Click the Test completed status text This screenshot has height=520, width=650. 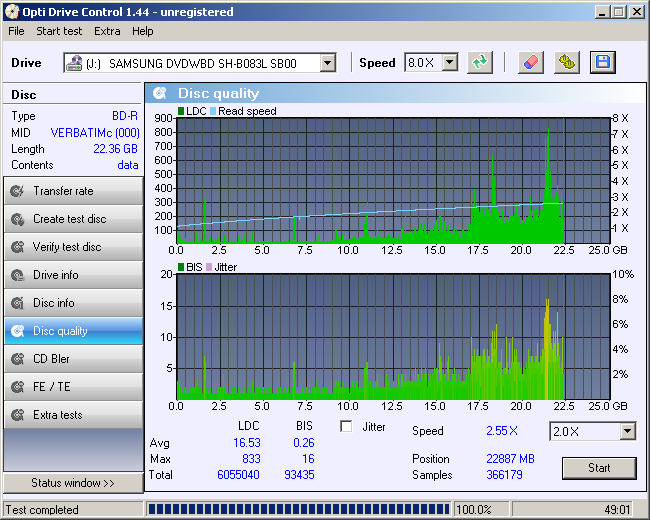42,509
